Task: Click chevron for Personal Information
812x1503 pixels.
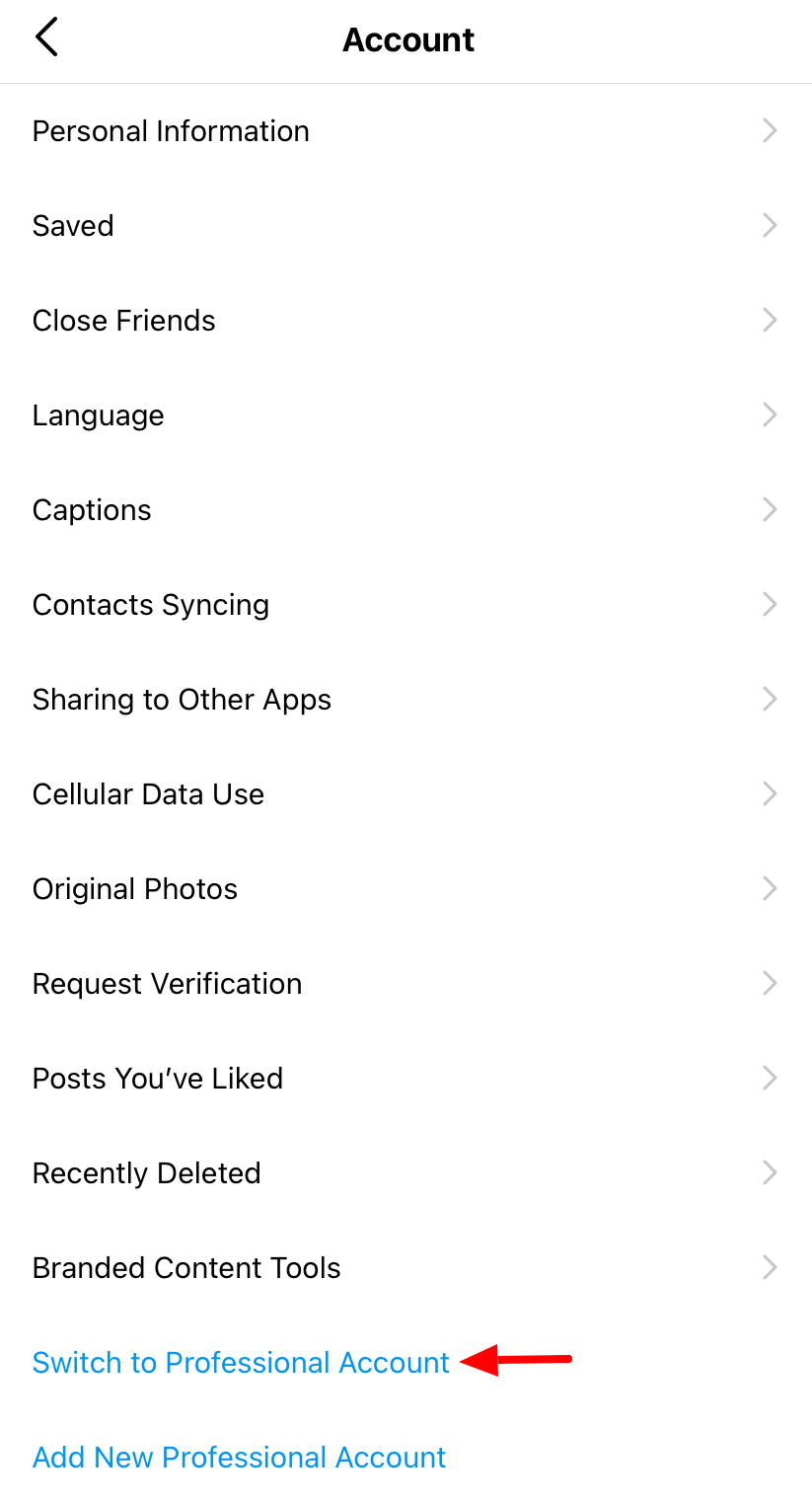Action: coord(771,131)
